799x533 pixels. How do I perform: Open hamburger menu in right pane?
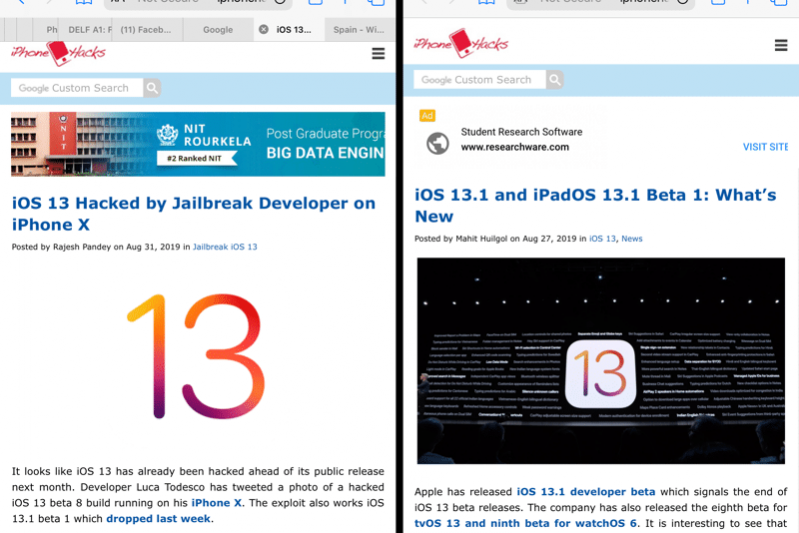pos(781,46)
